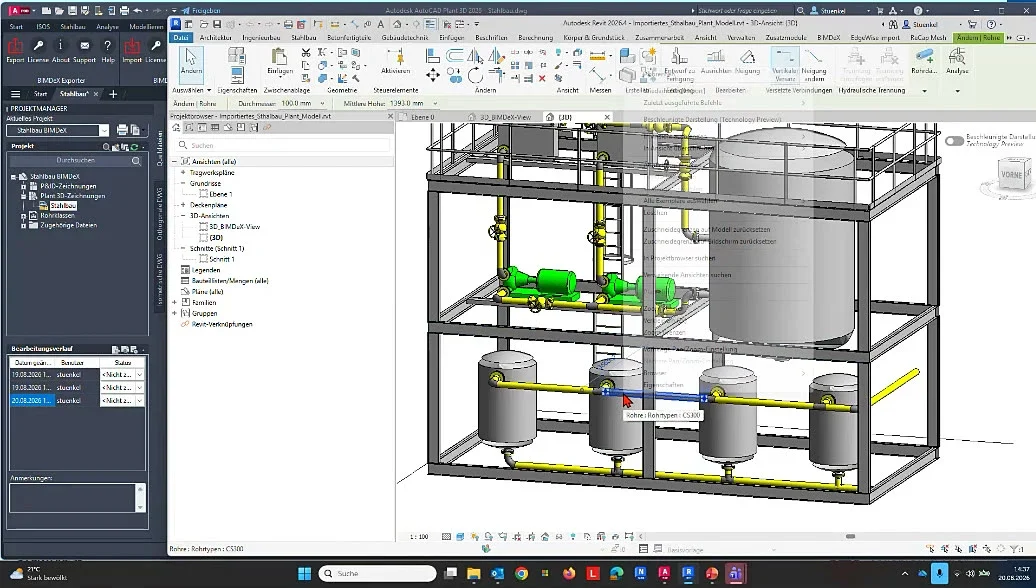The height and width of the screenshot is (588, 1036).
Task: Click the Freigeben share button
Action: point(202,11)
